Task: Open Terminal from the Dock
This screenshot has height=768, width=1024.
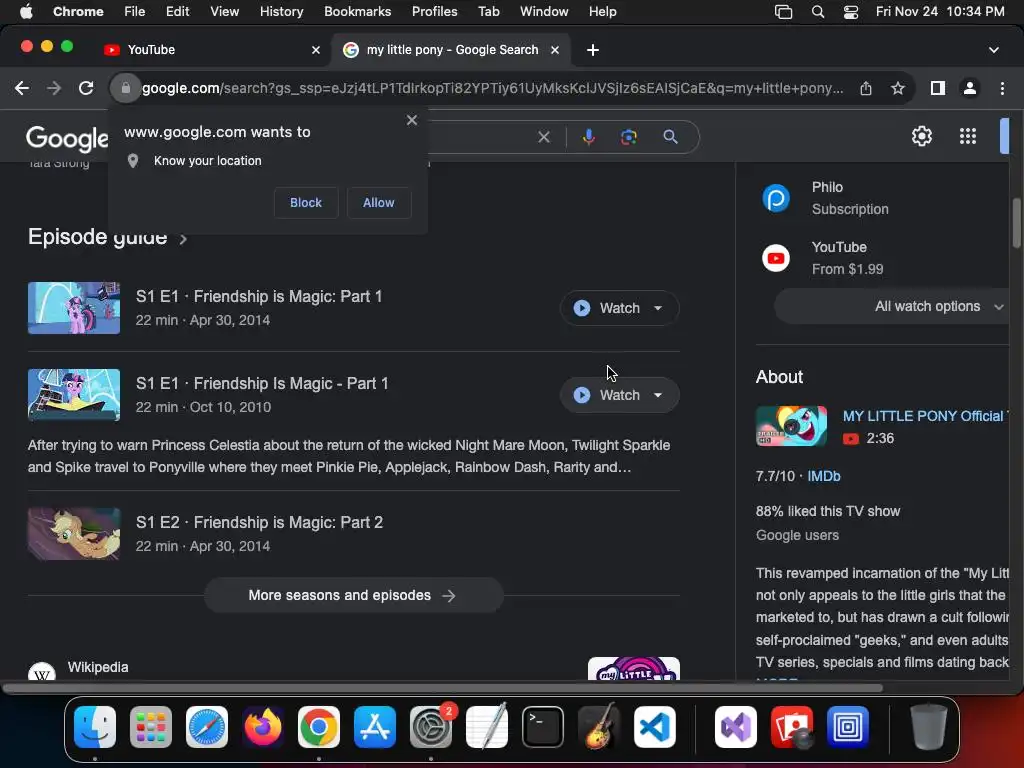Action: (x=543, y=727)
